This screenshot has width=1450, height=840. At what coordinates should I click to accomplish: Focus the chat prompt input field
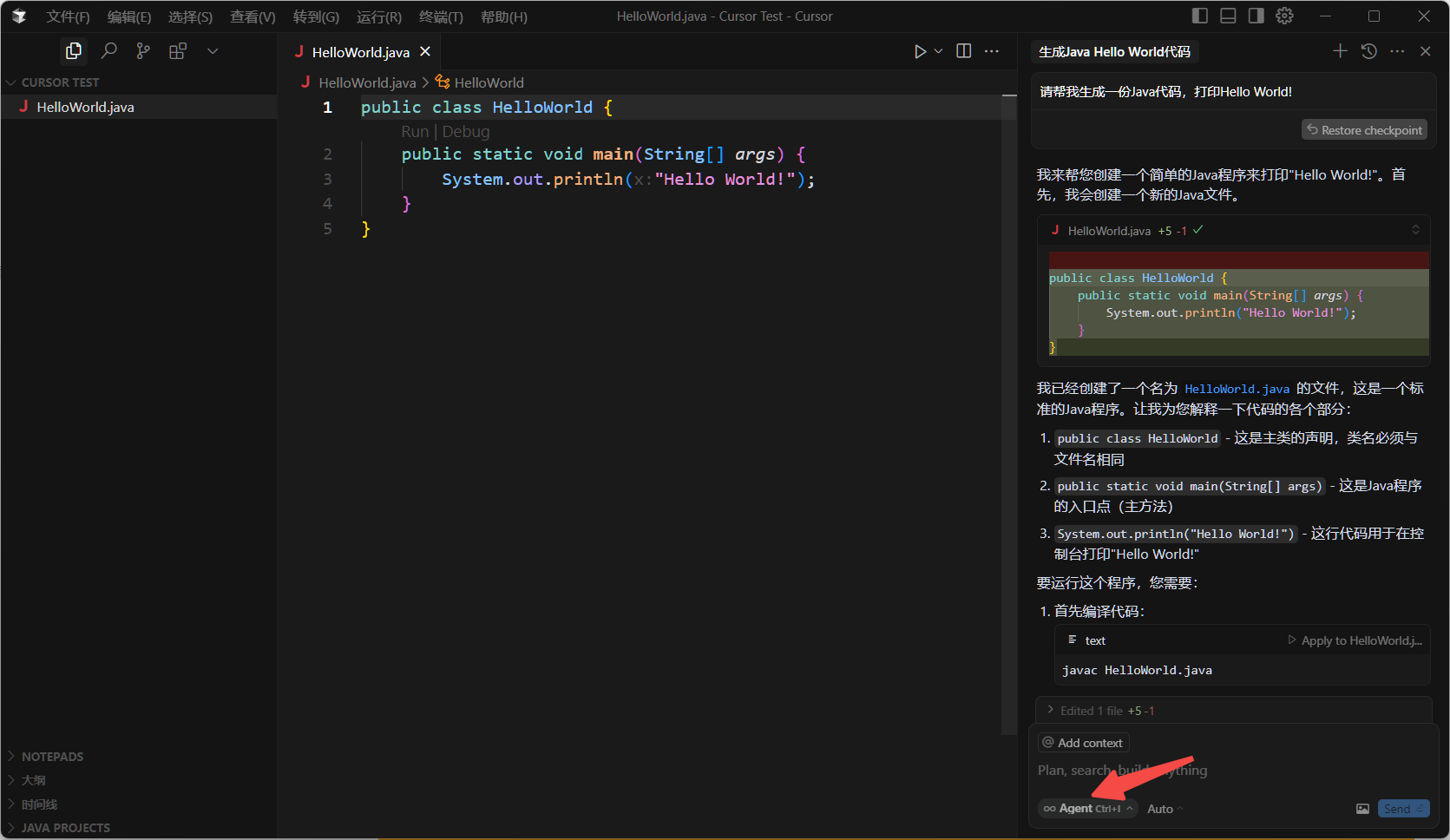(1232, 771)
